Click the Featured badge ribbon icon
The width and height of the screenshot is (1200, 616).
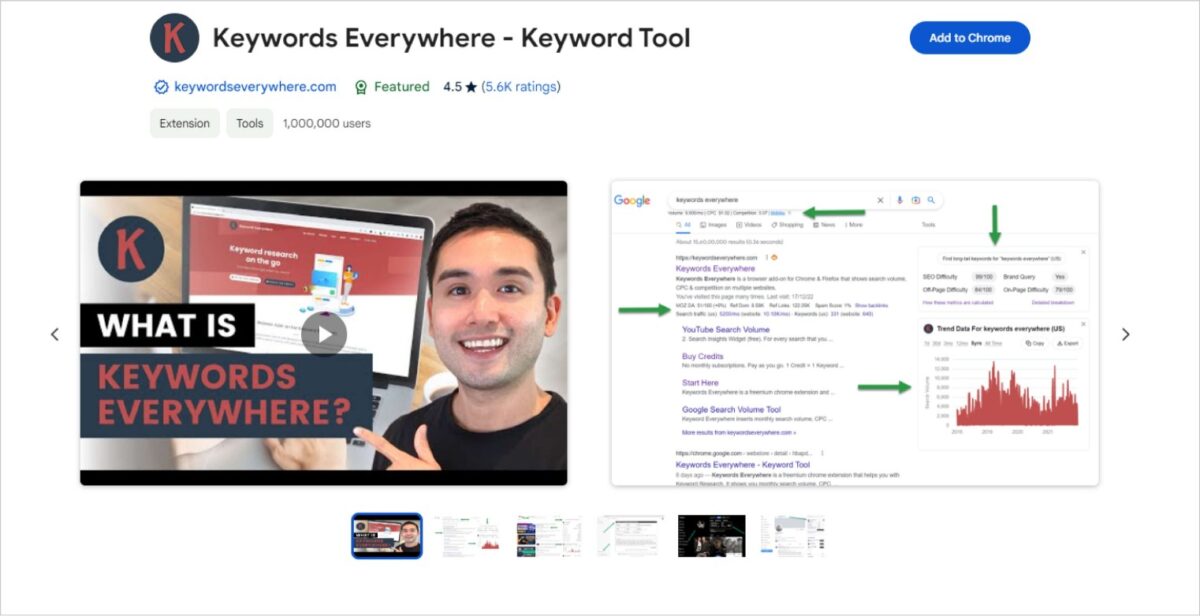pos(361,87)
